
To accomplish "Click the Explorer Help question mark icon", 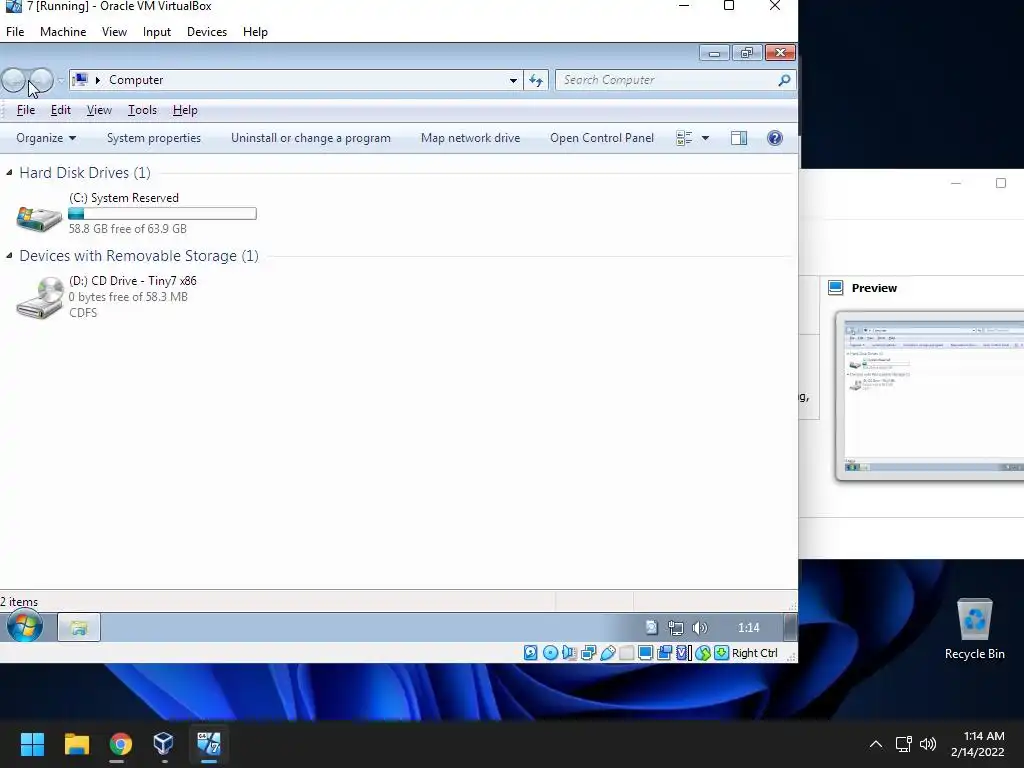I will coord(775,138).
